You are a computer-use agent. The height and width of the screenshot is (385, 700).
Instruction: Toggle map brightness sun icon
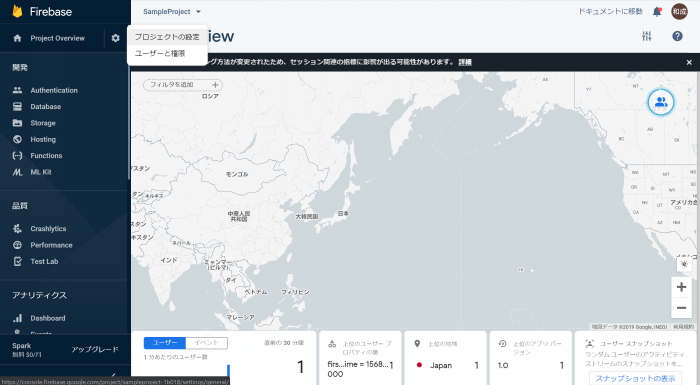point(684,264)
